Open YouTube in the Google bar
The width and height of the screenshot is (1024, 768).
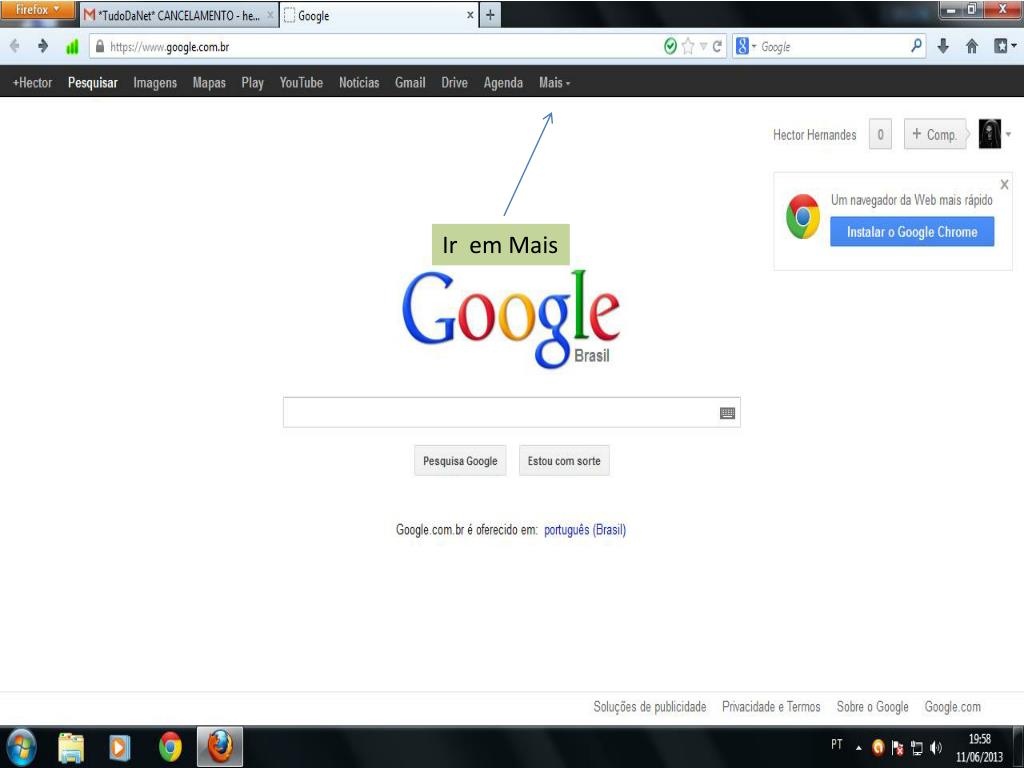[301, 83]
